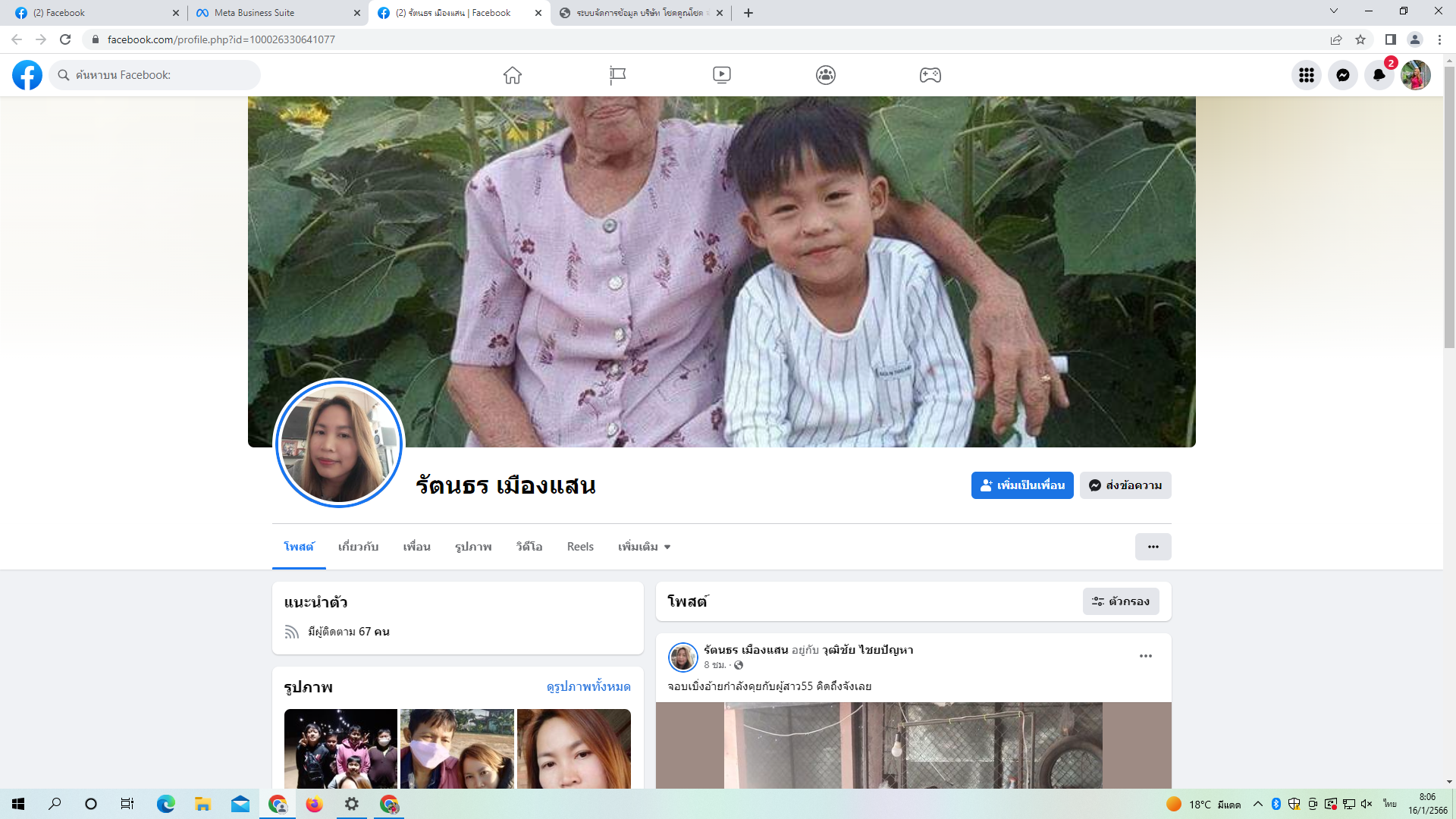
Task: Open the Pages flag icon
Action: [617, 75]
